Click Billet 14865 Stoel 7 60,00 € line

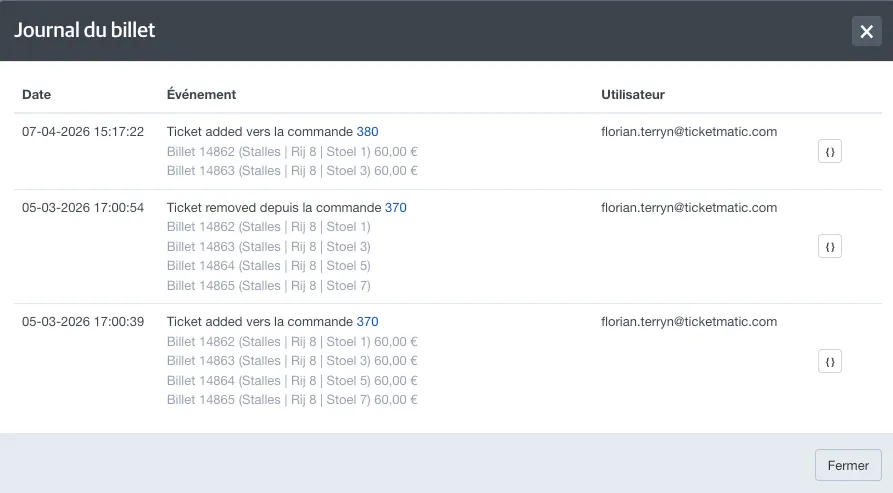click(292, 400)
